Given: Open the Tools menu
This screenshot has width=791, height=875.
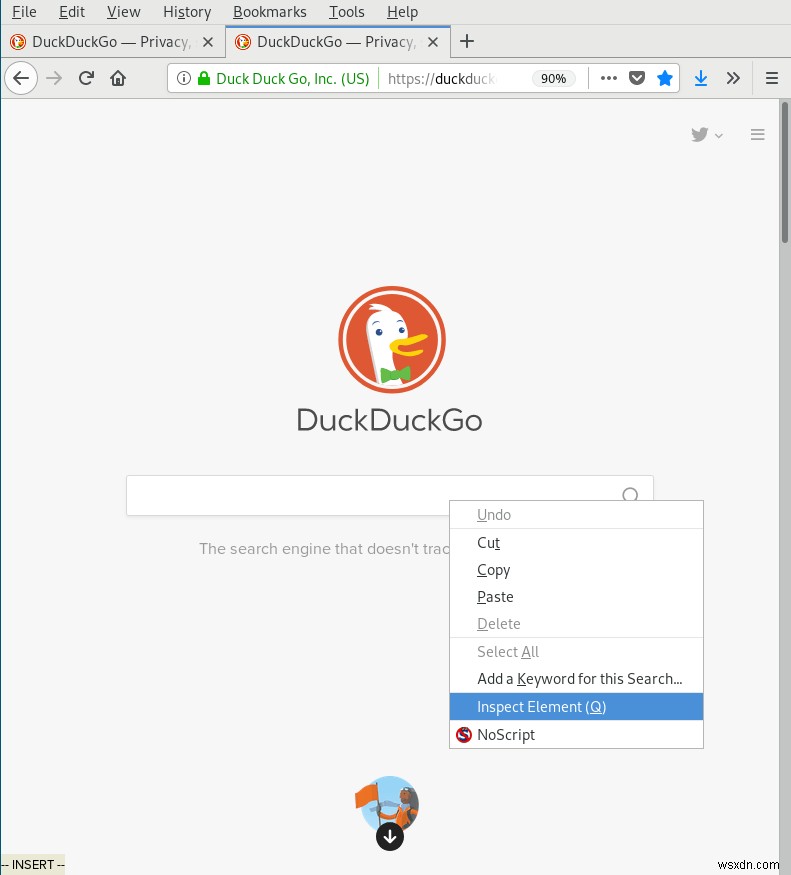Looking at the screenshot, I should pyautogui.click(x=347, y=12).
